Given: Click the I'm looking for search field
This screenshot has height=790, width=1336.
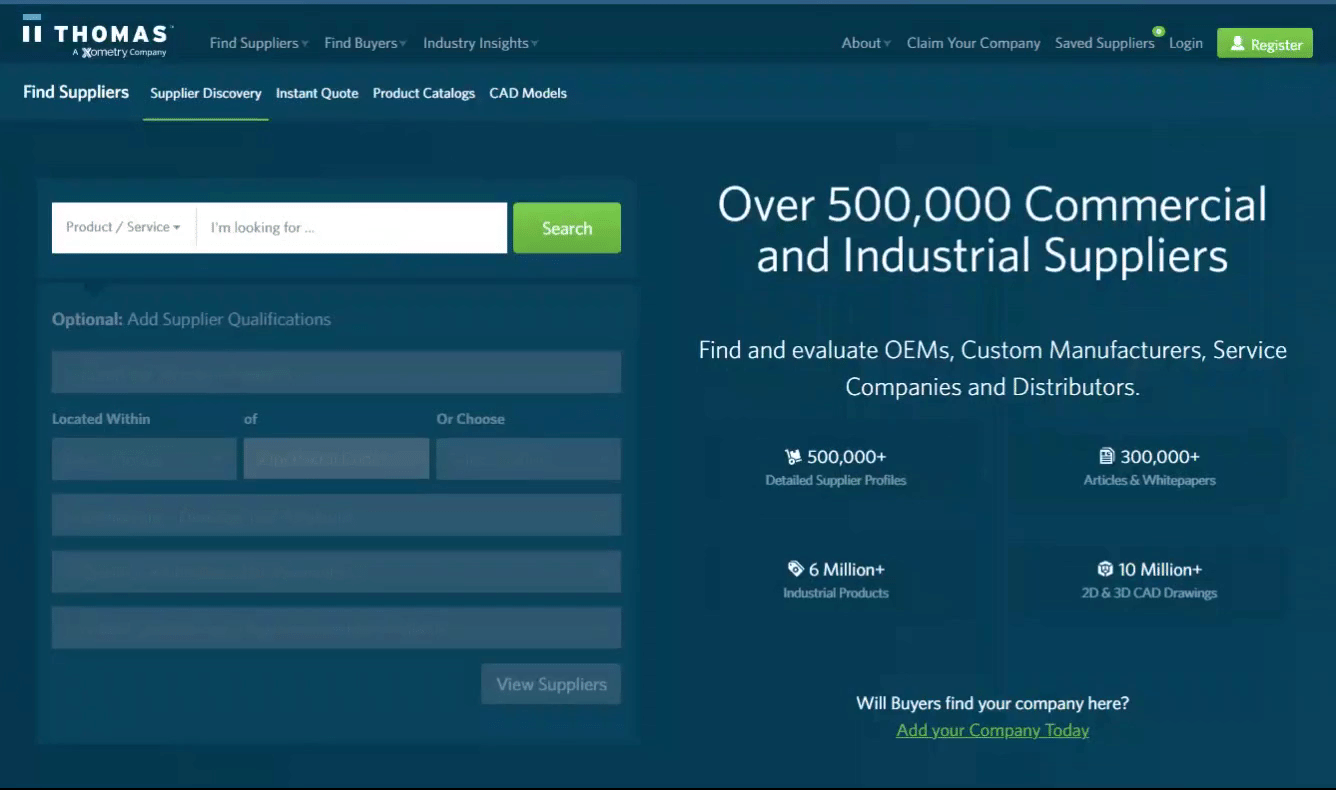Looking at the screenshot, I should coord(352,228).
